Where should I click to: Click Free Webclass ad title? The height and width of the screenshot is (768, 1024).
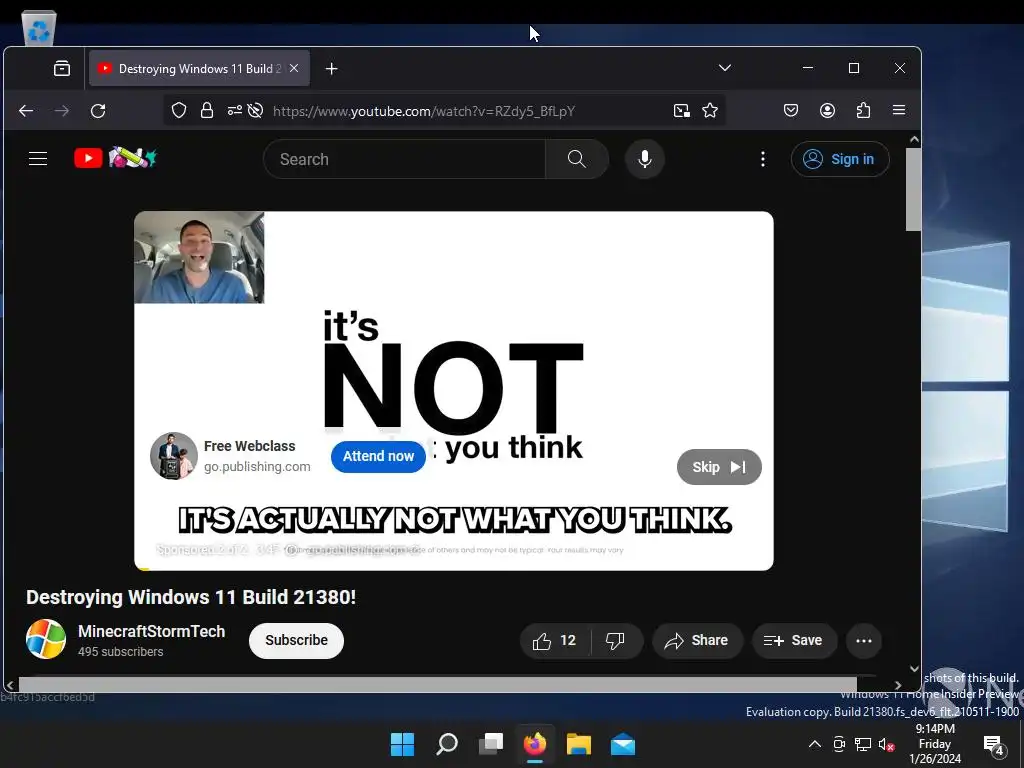tap(249, 446)
